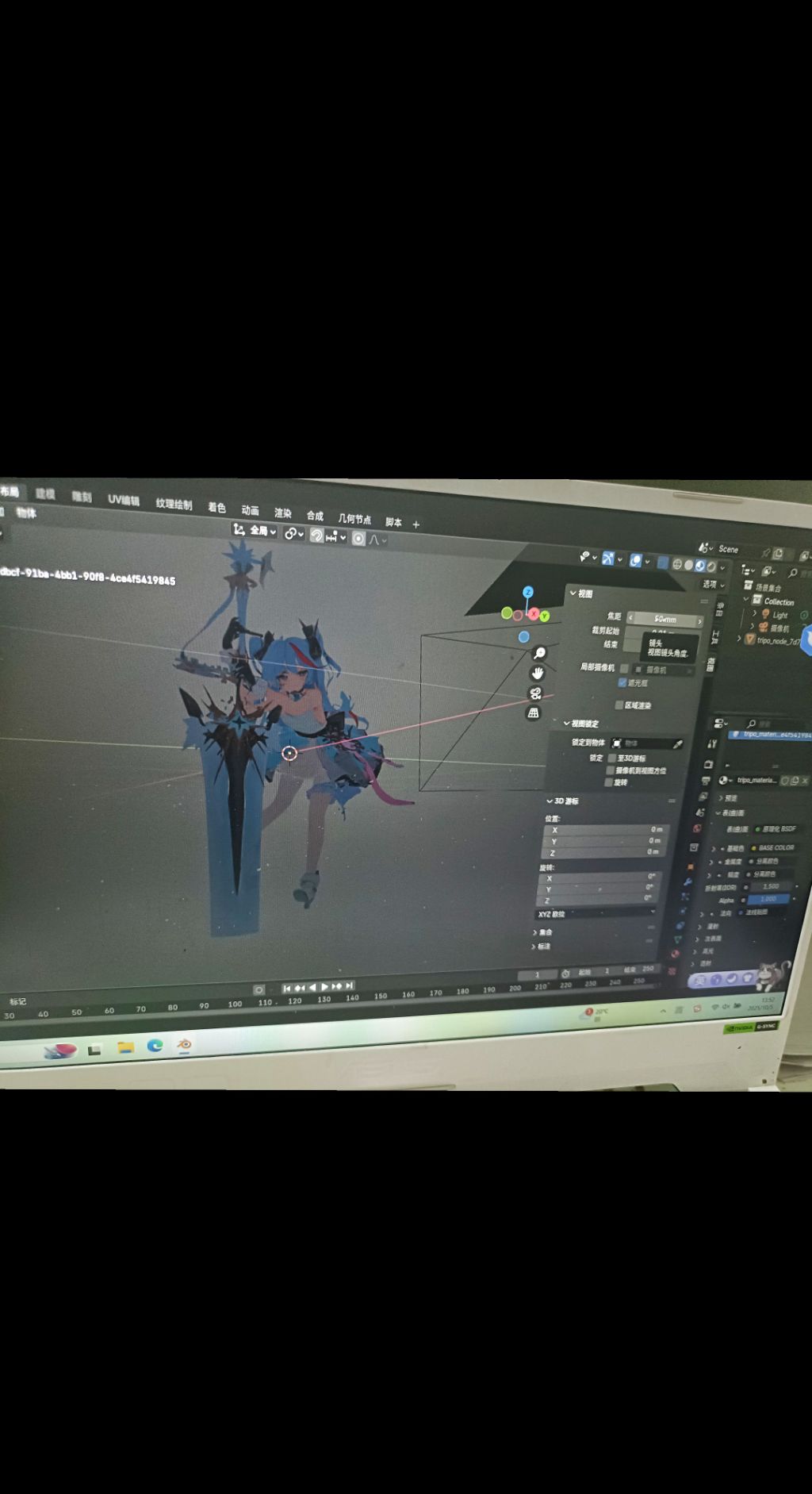Enable the 至3D游标 lock checkbox
This screenshot has width=812, height=1494.
[x=612, y=758]
